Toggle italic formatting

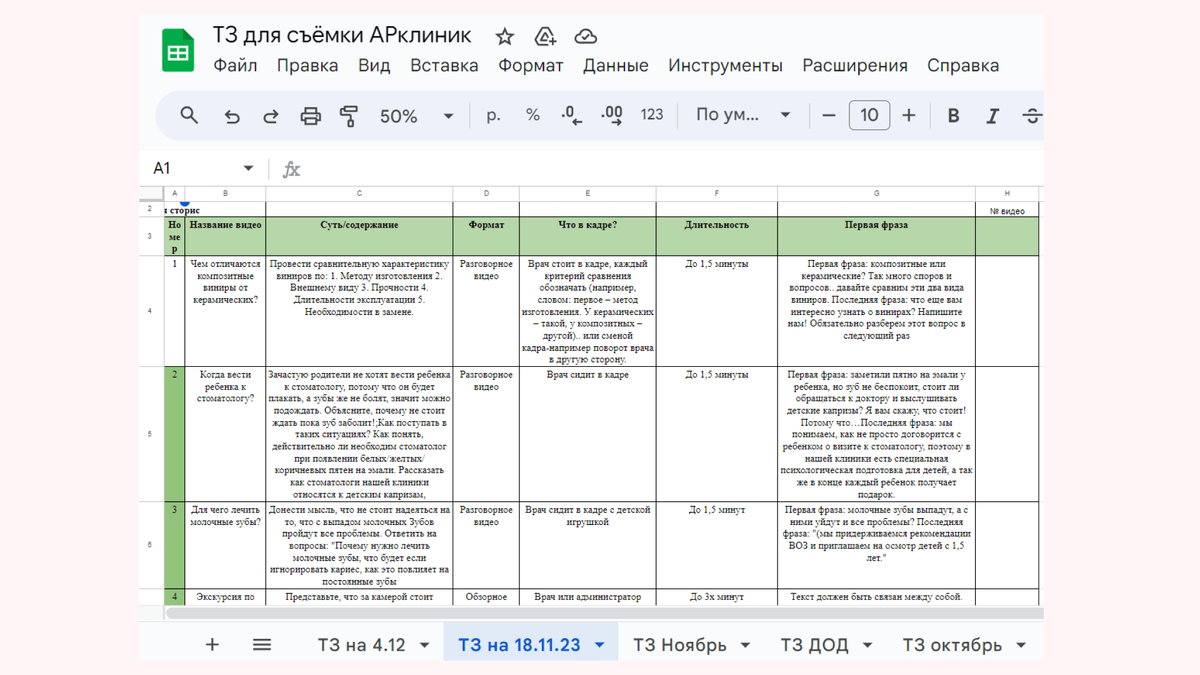(991, 114)
